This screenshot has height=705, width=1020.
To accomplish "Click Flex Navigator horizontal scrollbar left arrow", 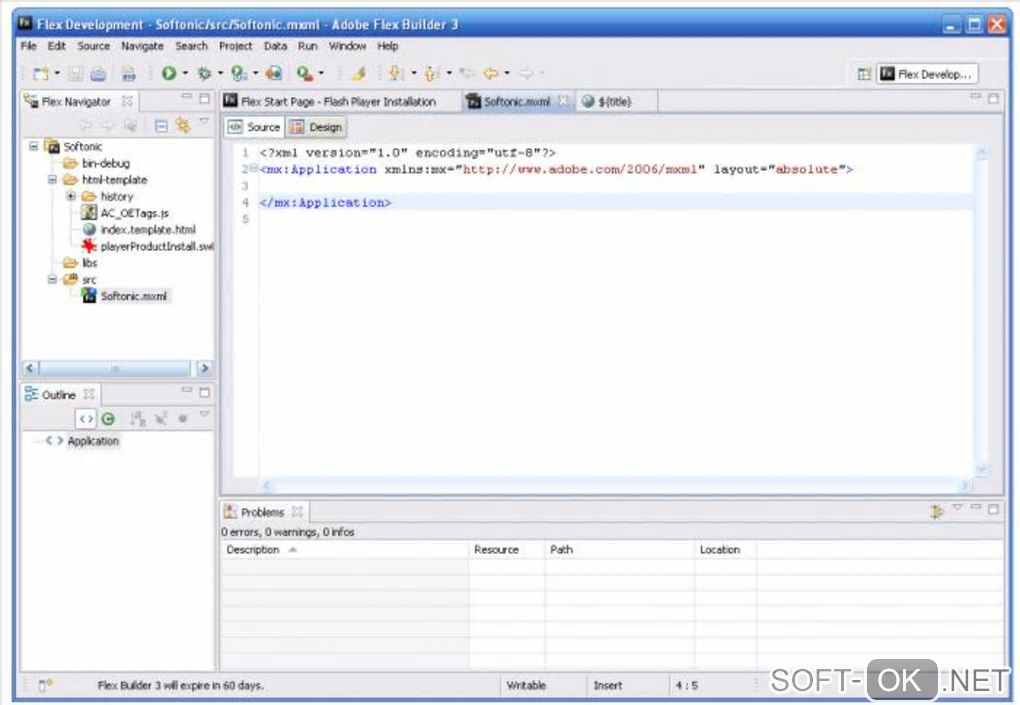I will [x=30, y=368].
